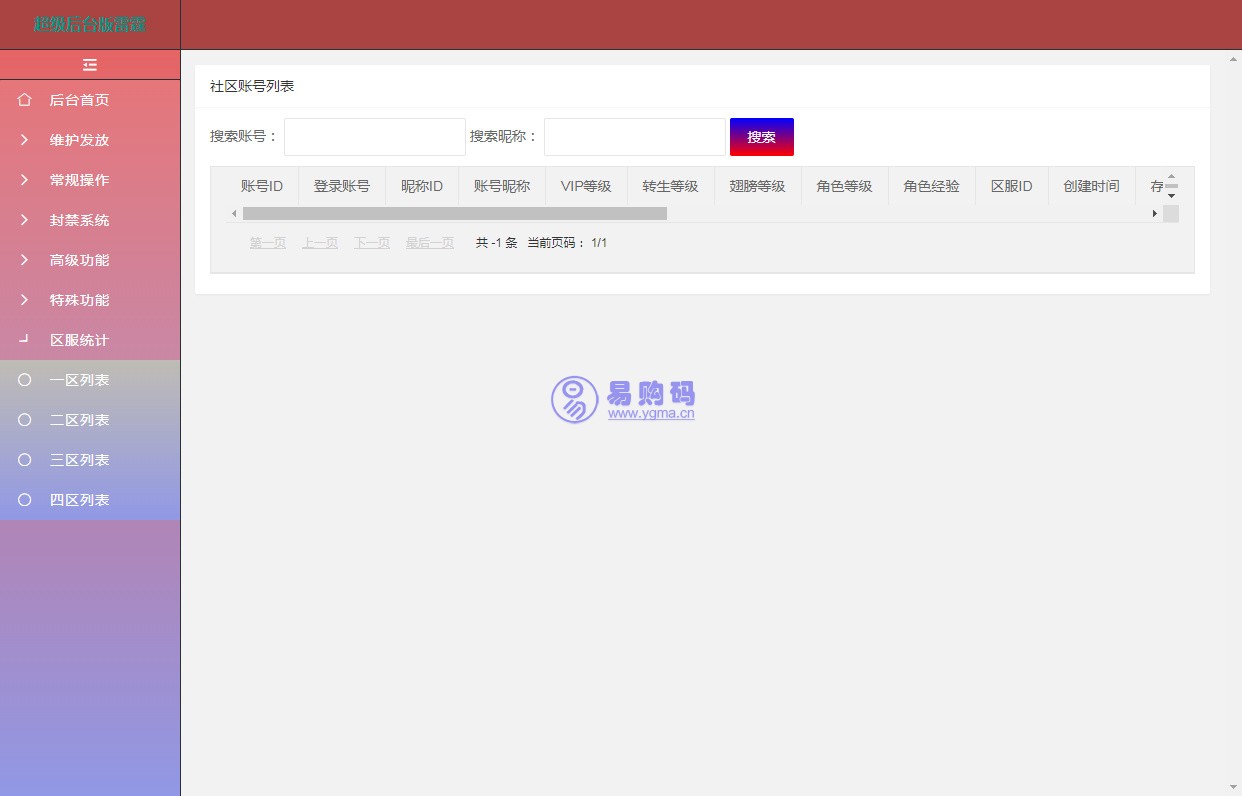Click the table scrollbar right arrow

pyautogui.click(x=1154, y=213)
